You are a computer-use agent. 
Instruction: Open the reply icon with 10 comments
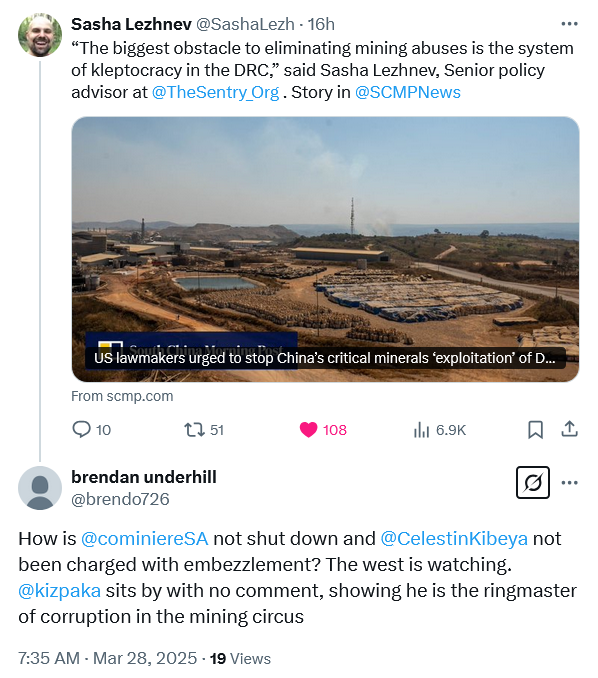81,430
